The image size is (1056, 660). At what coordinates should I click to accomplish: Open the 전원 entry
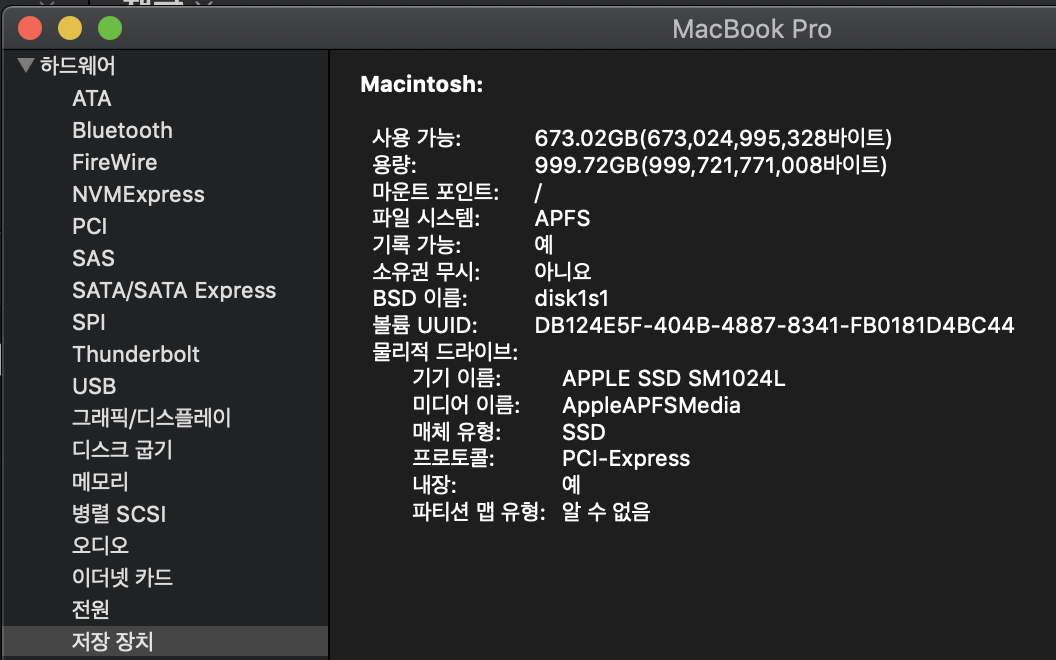(x=90, y=609)
